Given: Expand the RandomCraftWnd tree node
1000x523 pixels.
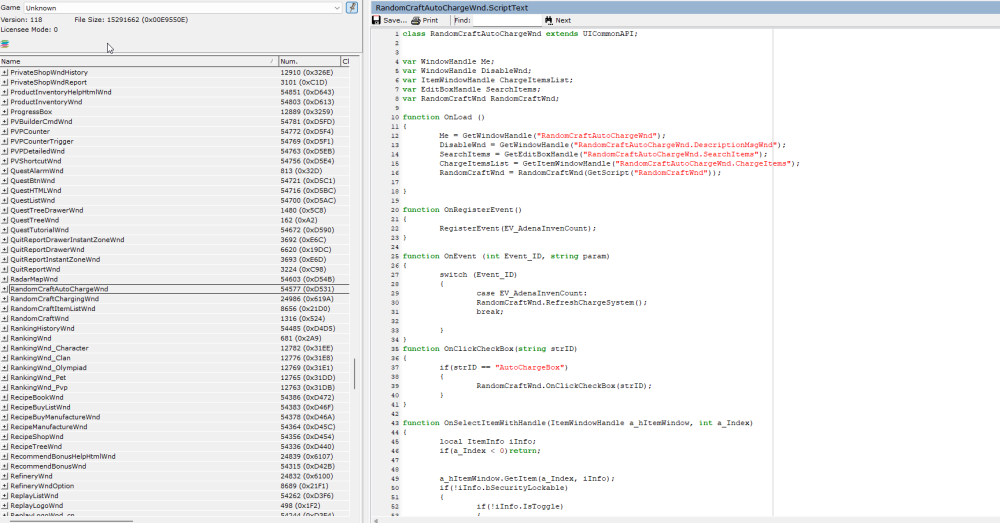Looking at the screenshot, I should coord(5,318).
